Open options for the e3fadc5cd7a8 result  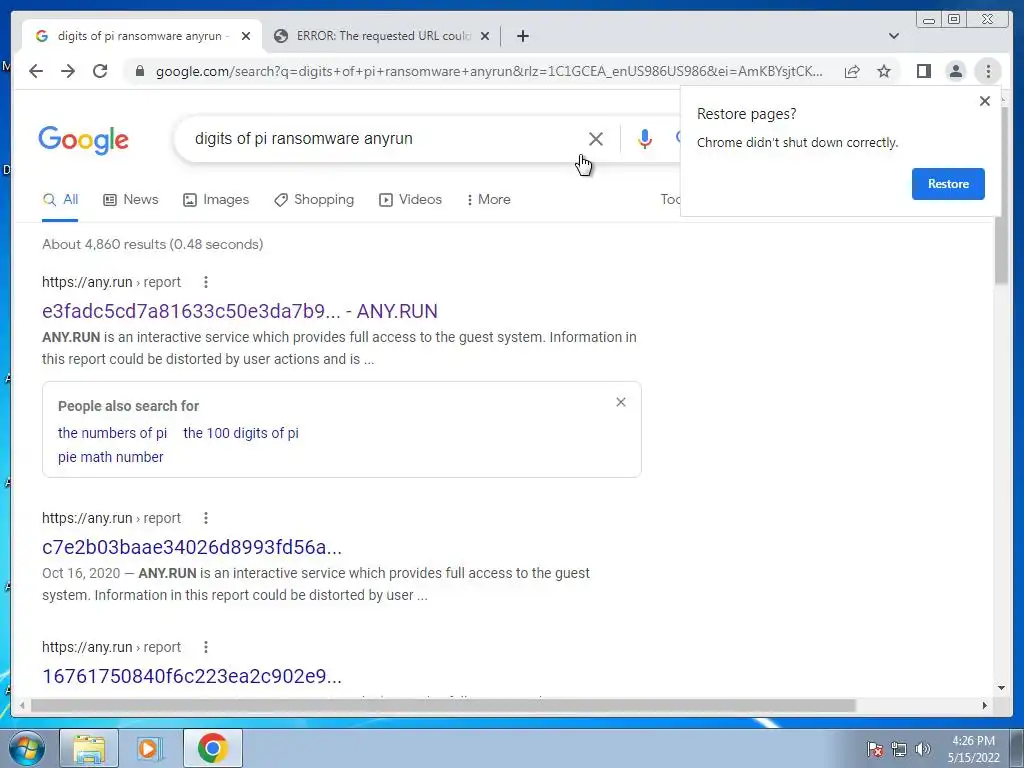coord(206,282)
